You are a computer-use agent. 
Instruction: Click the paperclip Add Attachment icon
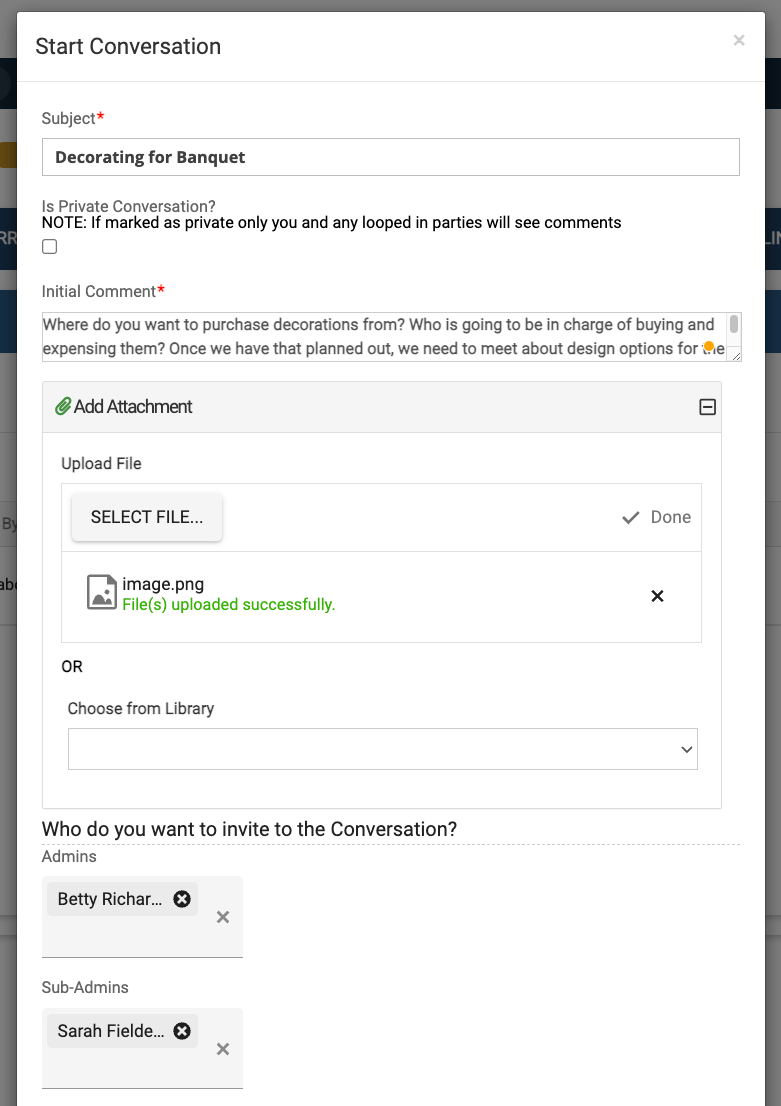pos(63,406)
